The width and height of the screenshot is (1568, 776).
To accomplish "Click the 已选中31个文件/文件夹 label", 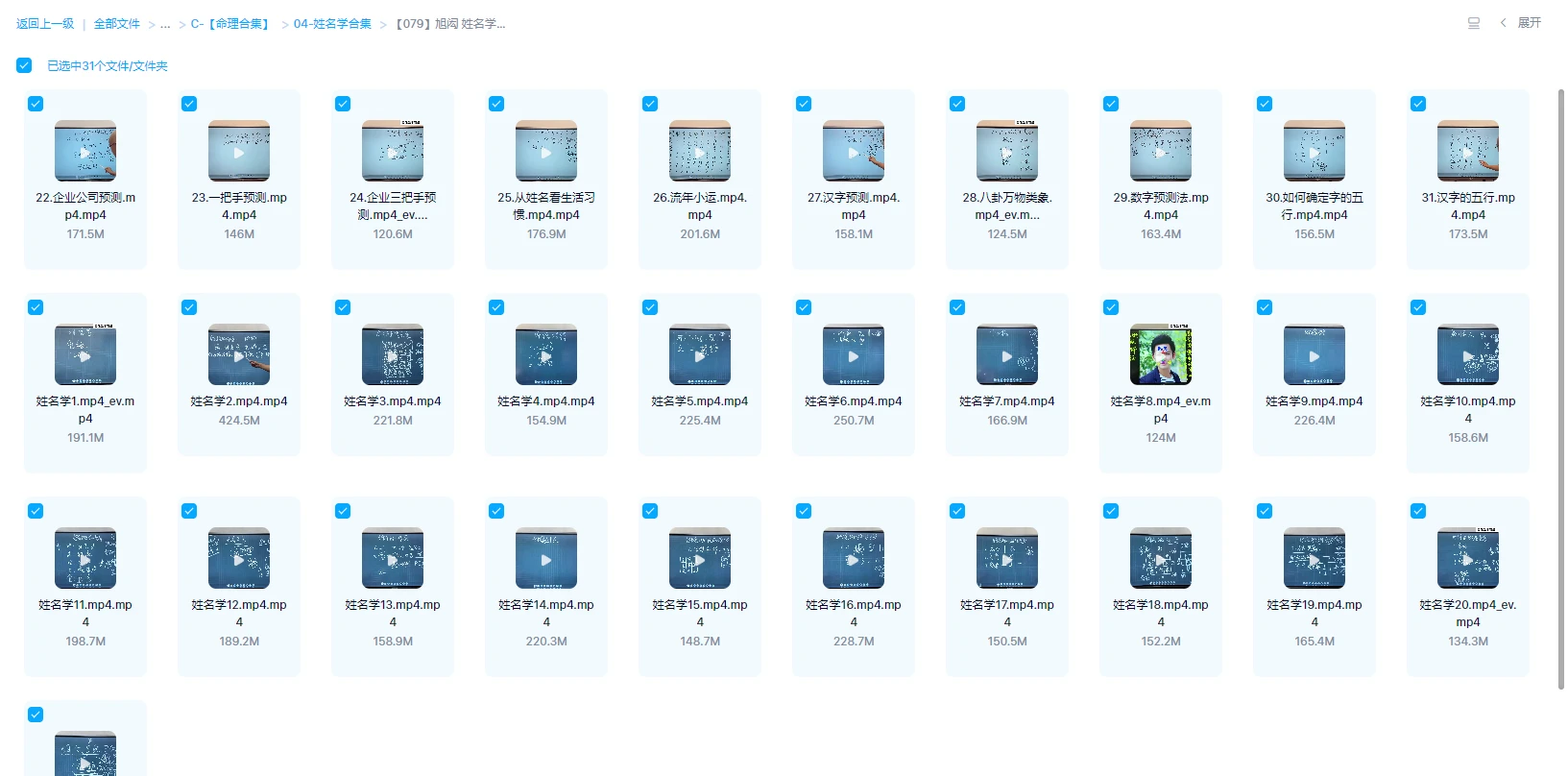I will click(x=108, y=66).
